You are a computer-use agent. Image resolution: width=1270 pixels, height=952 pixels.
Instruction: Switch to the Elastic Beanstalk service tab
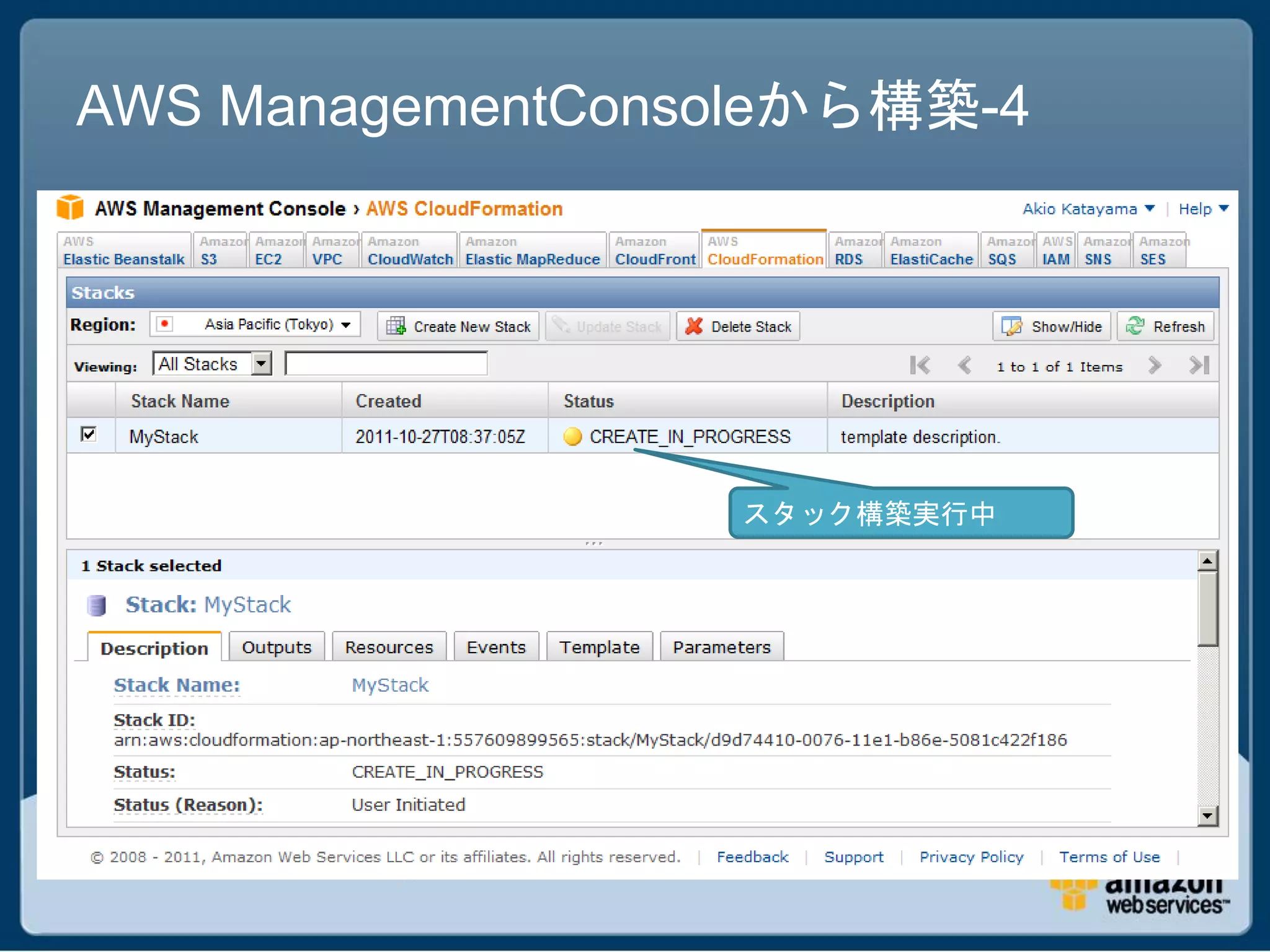tap(124, 250)
